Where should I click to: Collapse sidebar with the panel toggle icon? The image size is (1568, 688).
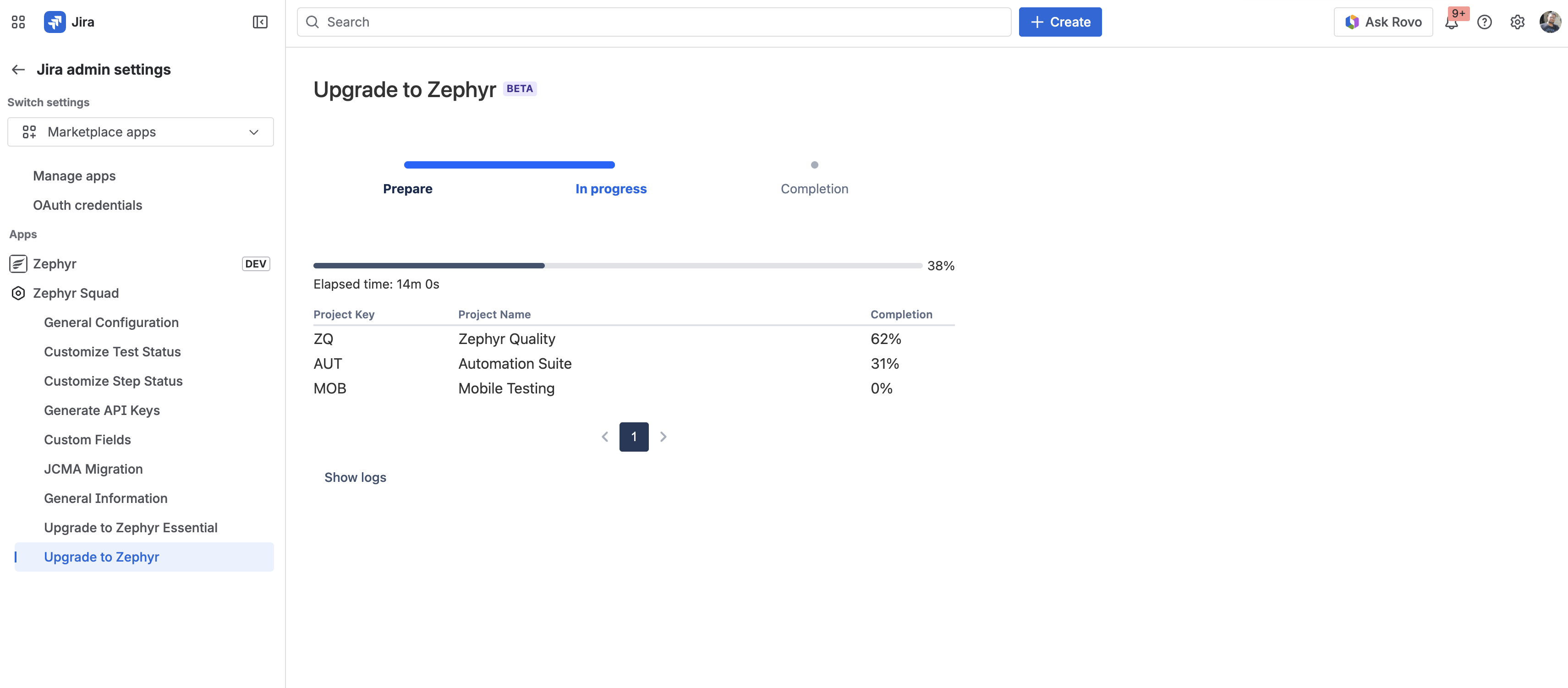(x=260, y=22)
